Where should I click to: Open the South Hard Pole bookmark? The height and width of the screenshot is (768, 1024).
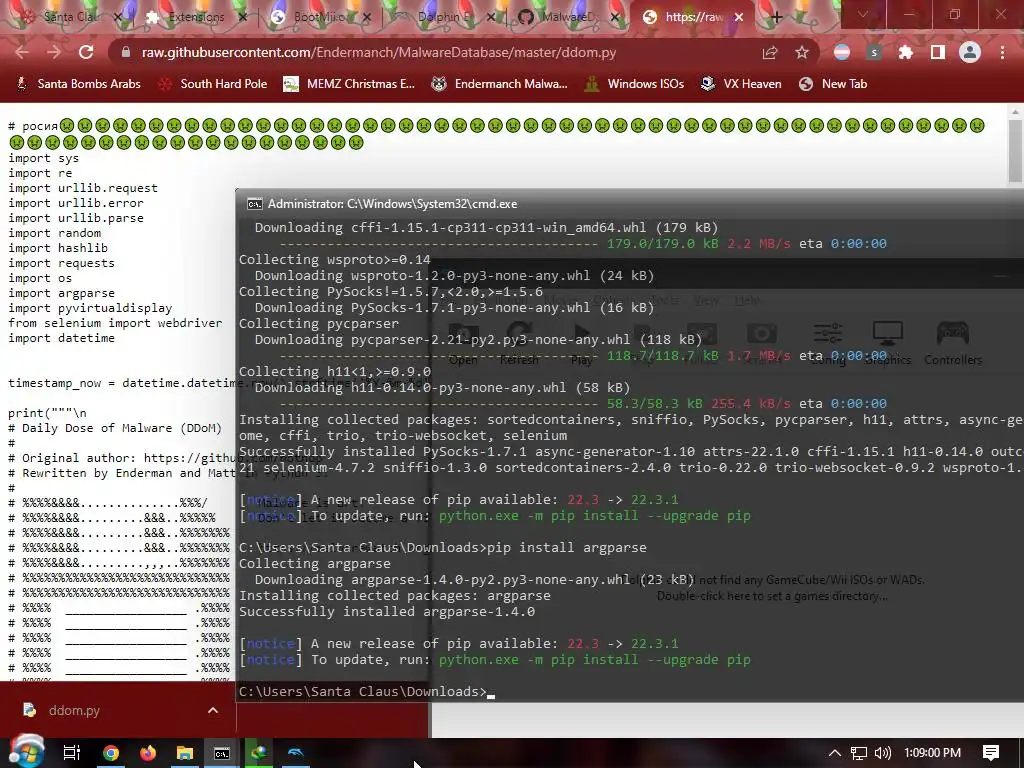click(213, 84)
